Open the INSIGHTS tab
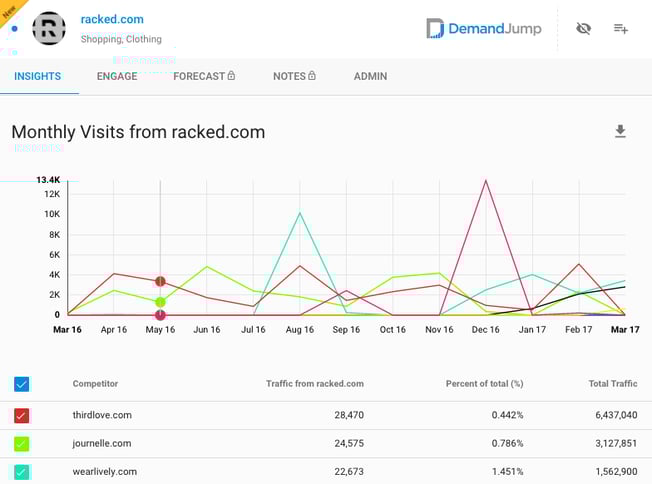 37,77
